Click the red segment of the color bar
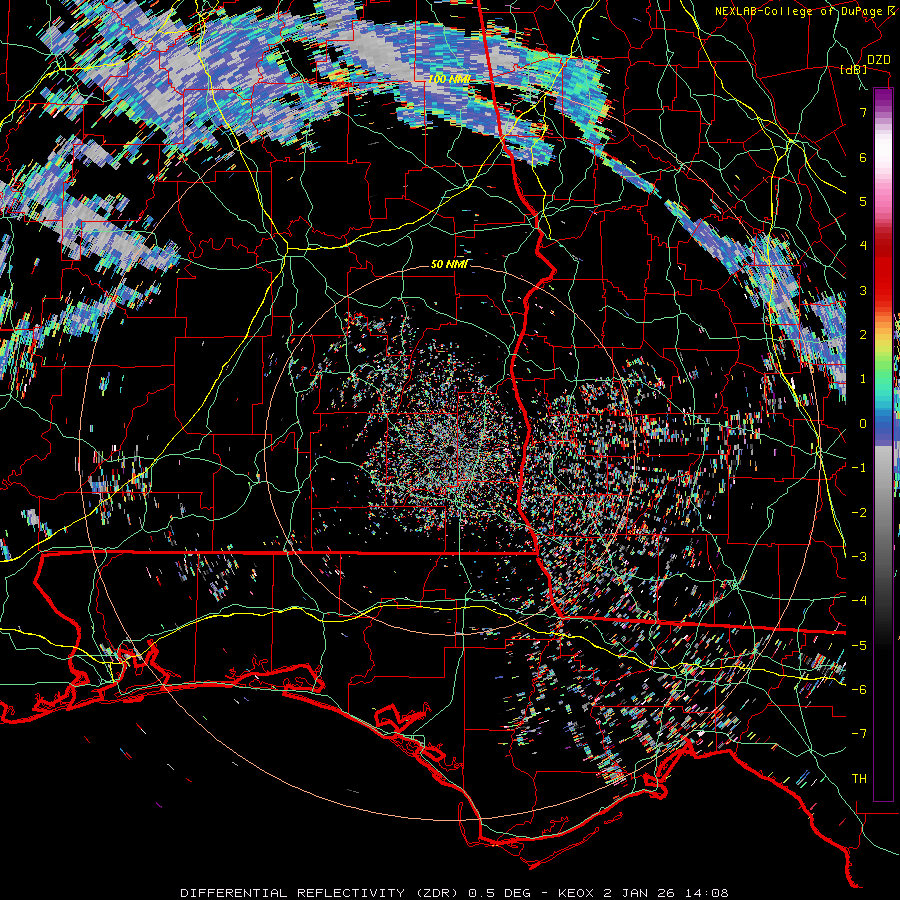Viewport: 900px width, 900px height. click(883, 267)
